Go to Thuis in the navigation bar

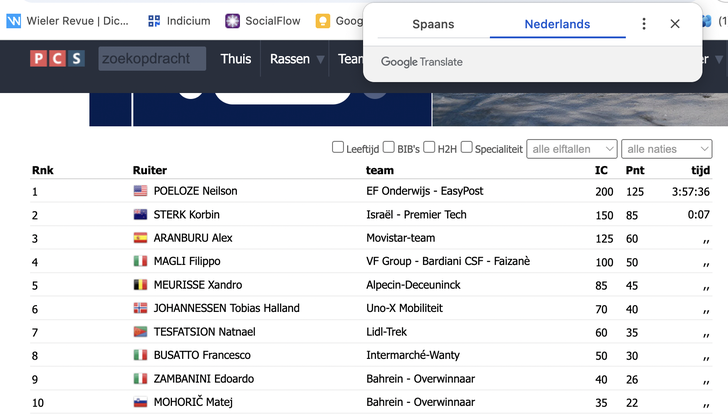click(x=236, y=59)
